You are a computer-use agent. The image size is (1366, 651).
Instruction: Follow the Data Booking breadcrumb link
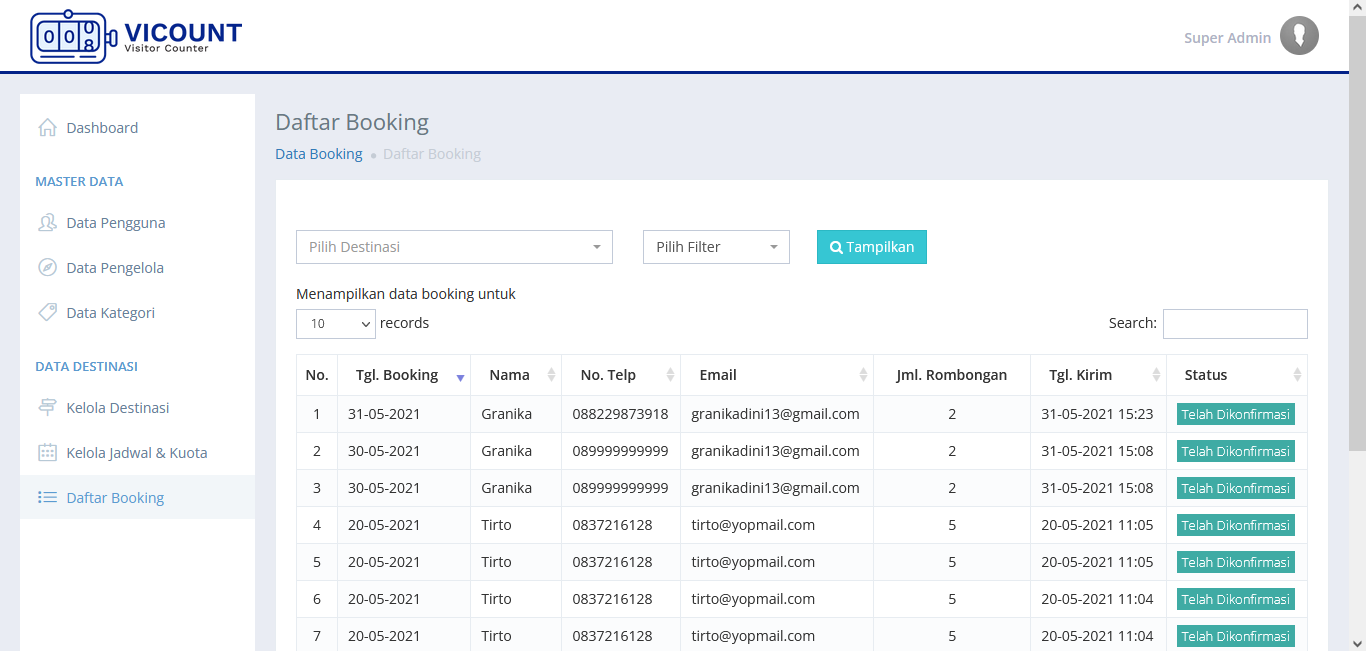point(319,154)
